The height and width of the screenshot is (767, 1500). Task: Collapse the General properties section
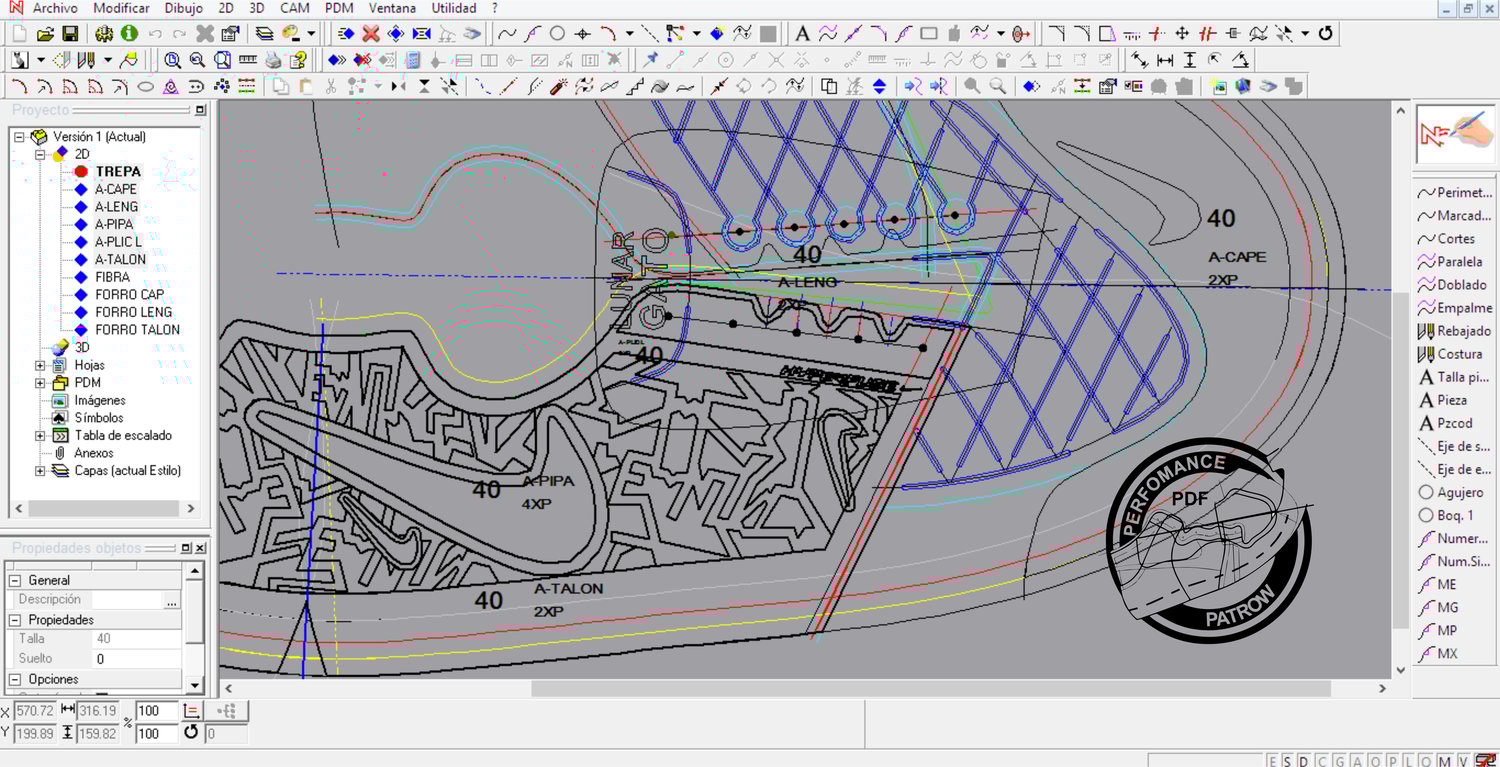tap(15, 580)
